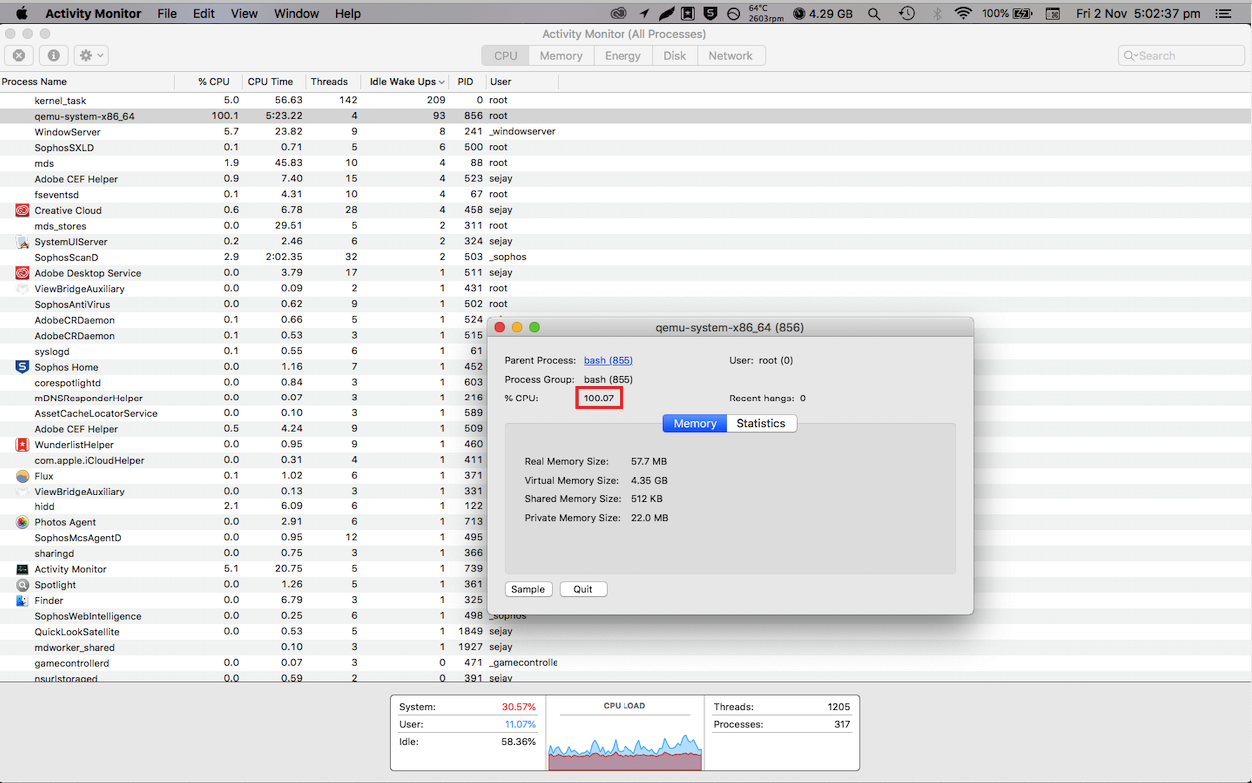This screenshot has width=1252, height=783.
Task: Click the WunderlistHelper process icon
Action: (22, 445)
